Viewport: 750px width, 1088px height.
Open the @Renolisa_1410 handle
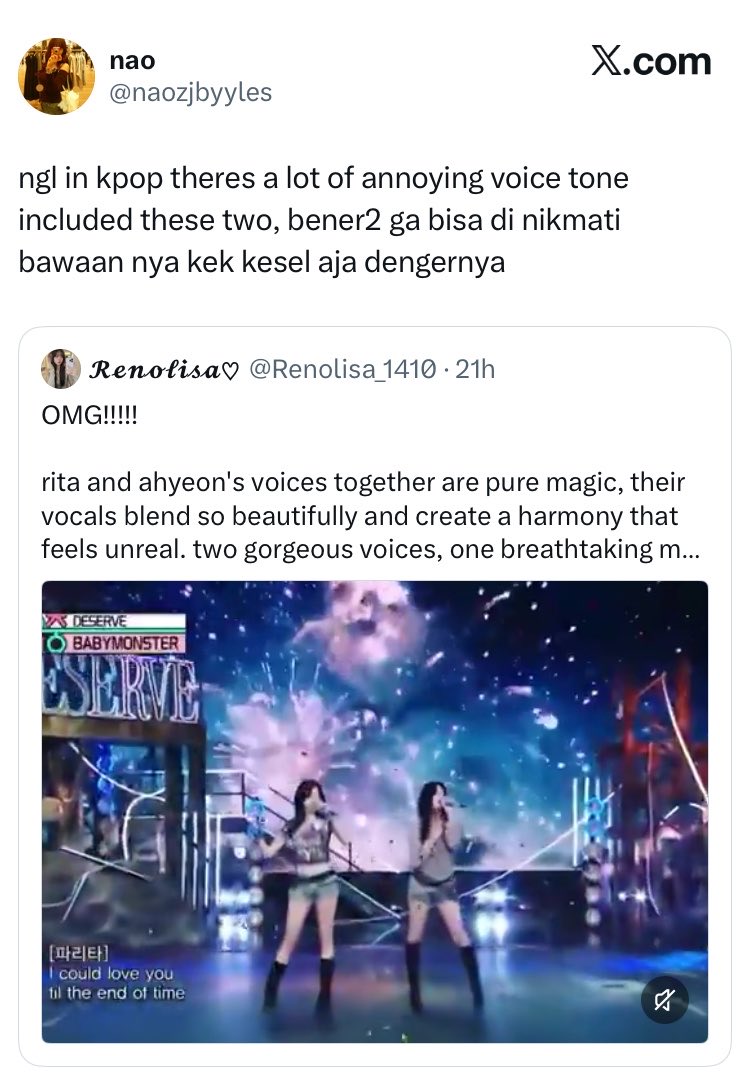[343, 369]
